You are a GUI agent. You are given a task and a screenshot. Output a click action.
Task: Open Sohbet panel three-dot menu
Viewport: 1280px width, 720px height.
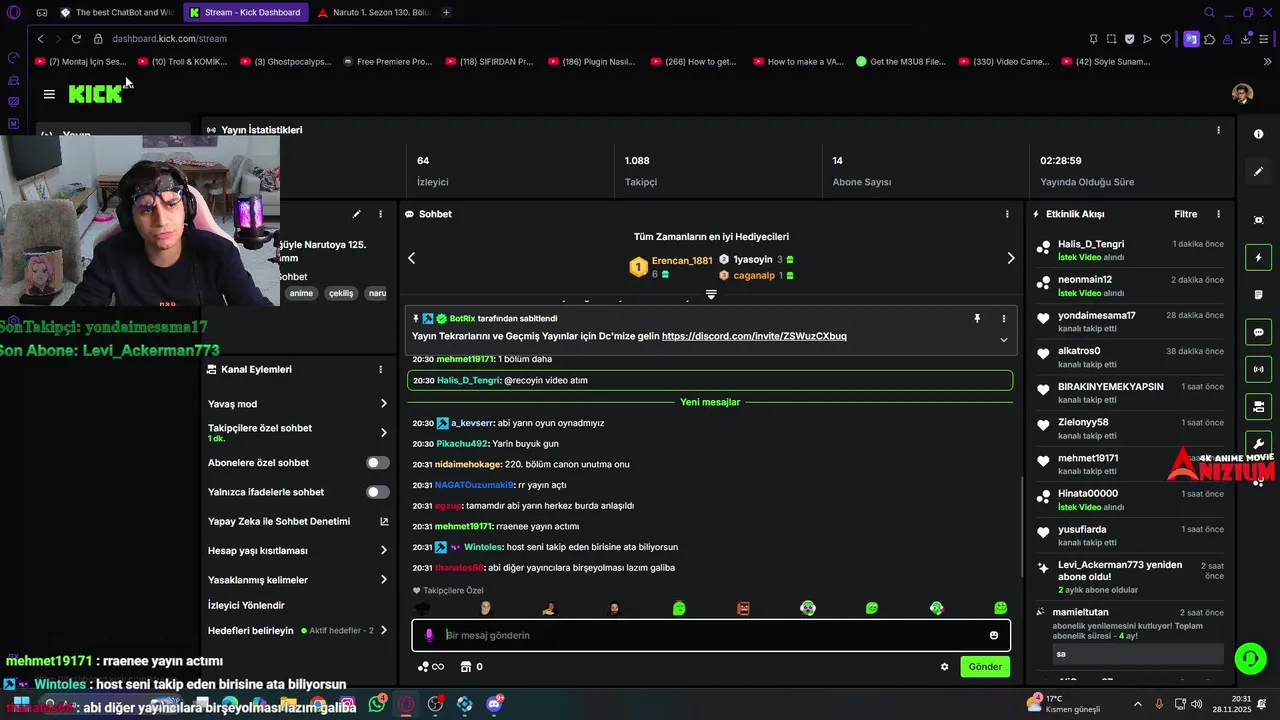(x=1006, y=214)
